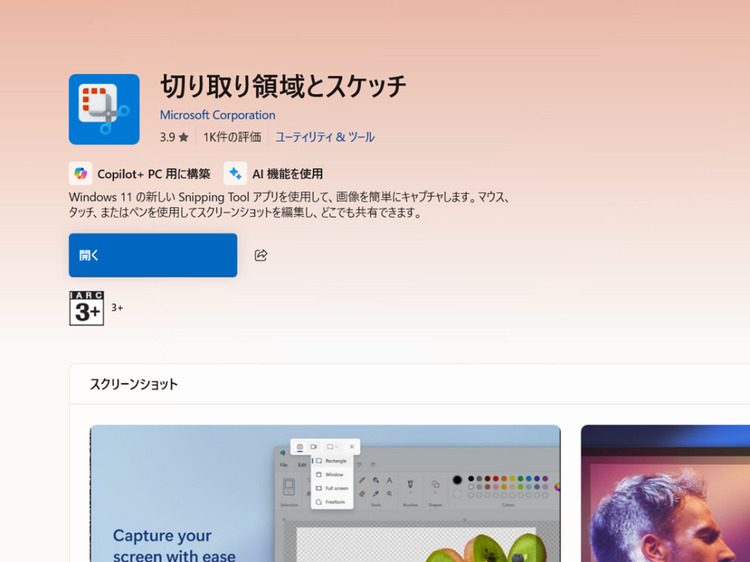
Task: Open the Capture your screen screenshot thumbnail
Action: pyautogui.click(x=325, y=493)
